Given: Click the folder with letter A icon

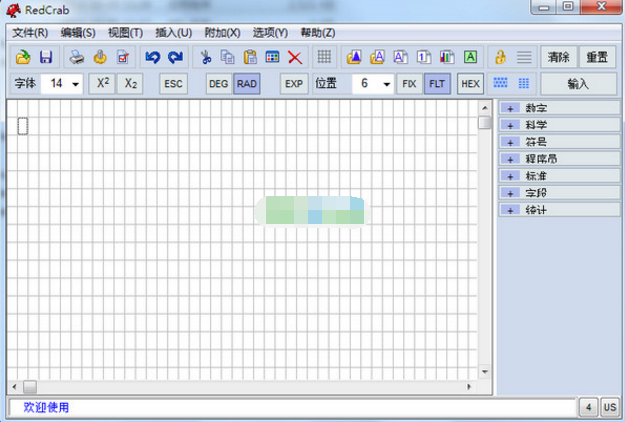Looking at the screenshot, I should (377, 57).
